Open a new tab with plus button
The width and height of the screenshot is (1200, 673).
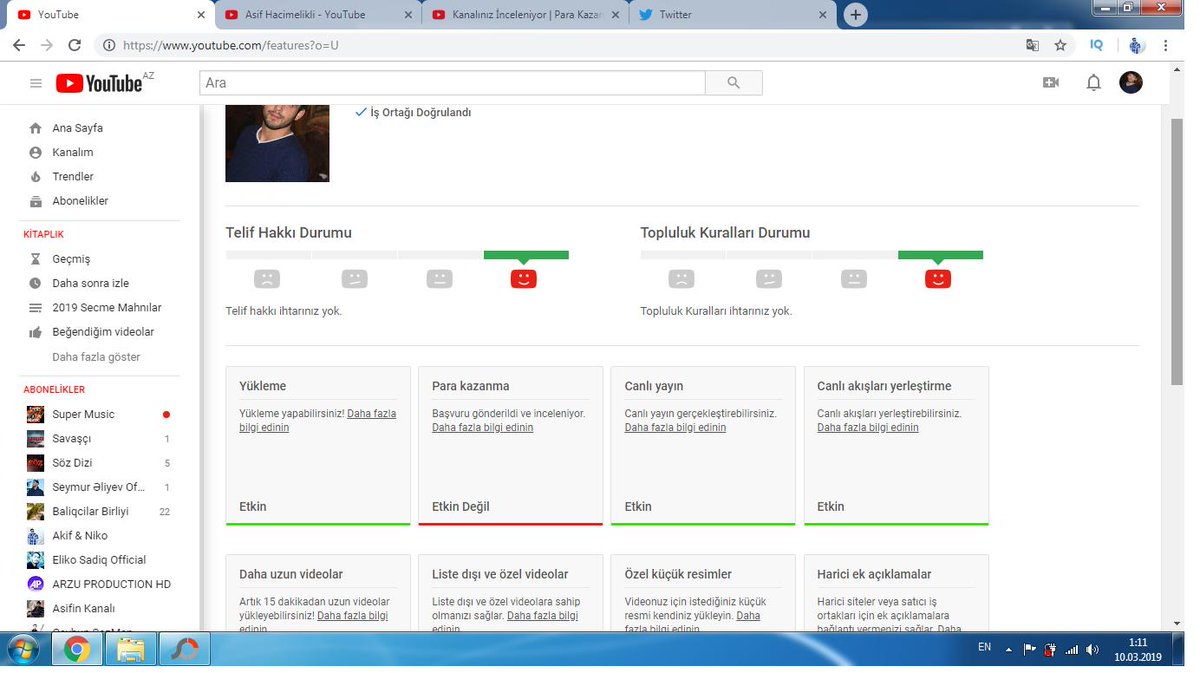click(x=855, y=15)
